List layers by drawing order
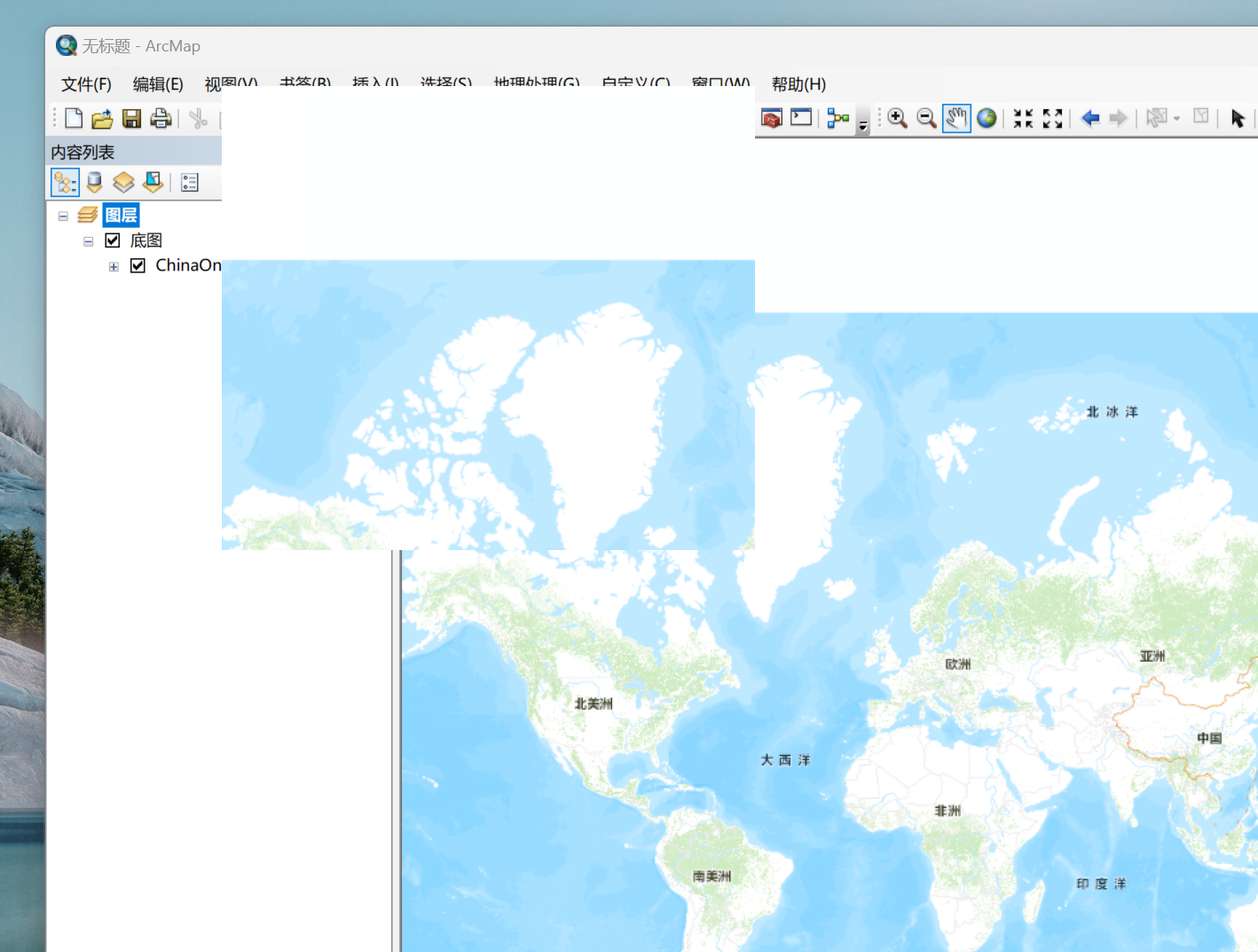Screen dimensions: 1258x952 point(65,182)
